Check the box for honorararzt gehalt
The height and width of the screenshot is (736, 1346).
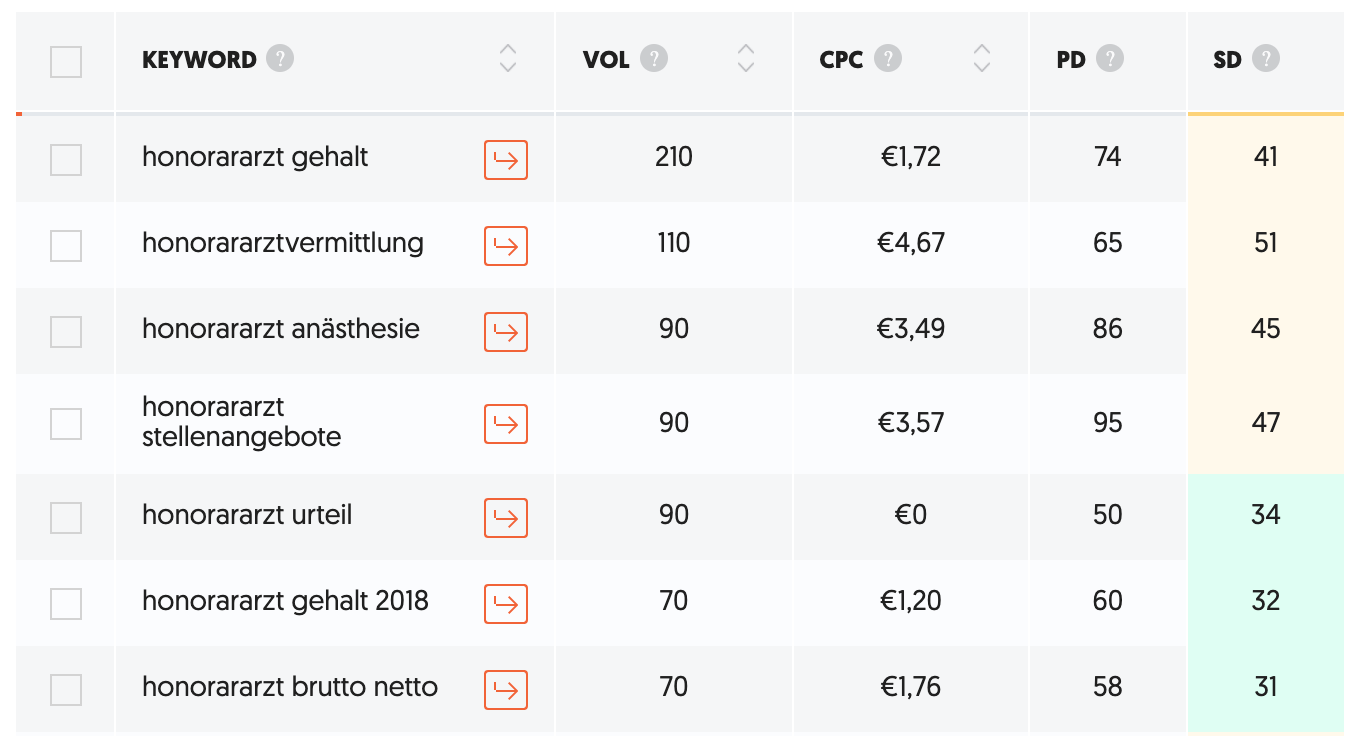pyautogui.click(x=66, y=160)
